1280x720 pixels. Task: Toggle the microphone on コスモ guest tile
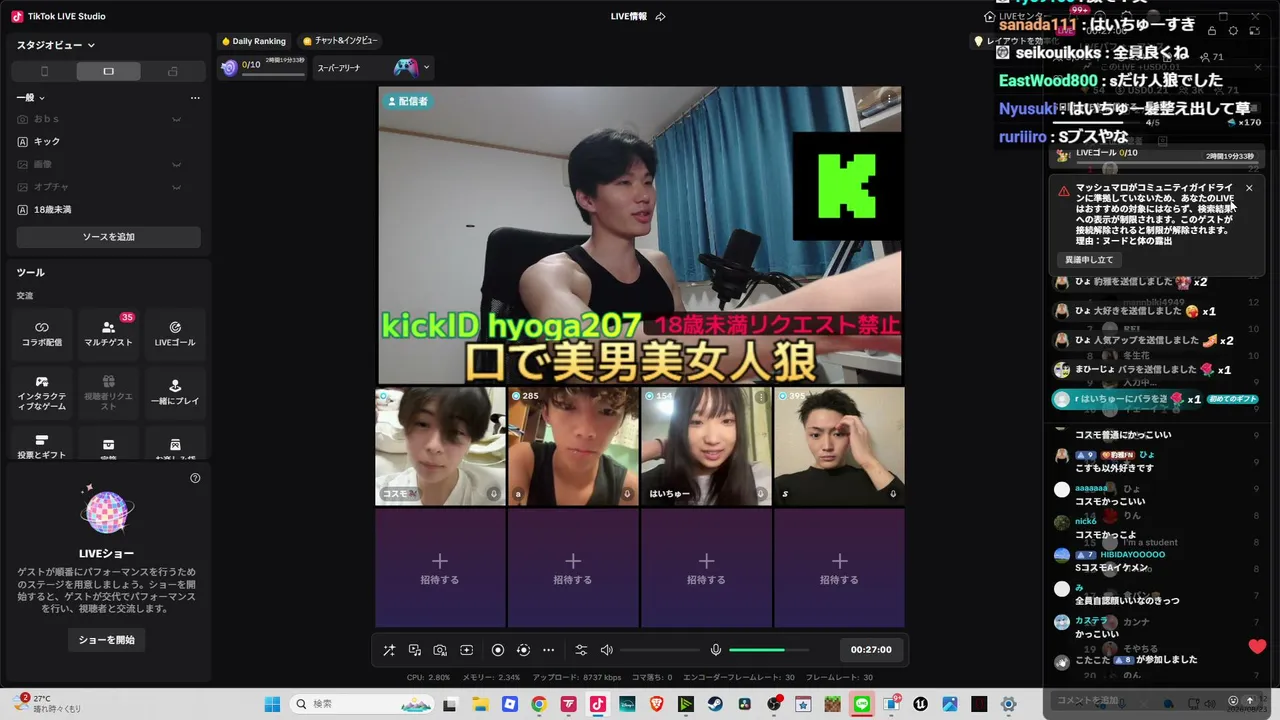point(494,494)
